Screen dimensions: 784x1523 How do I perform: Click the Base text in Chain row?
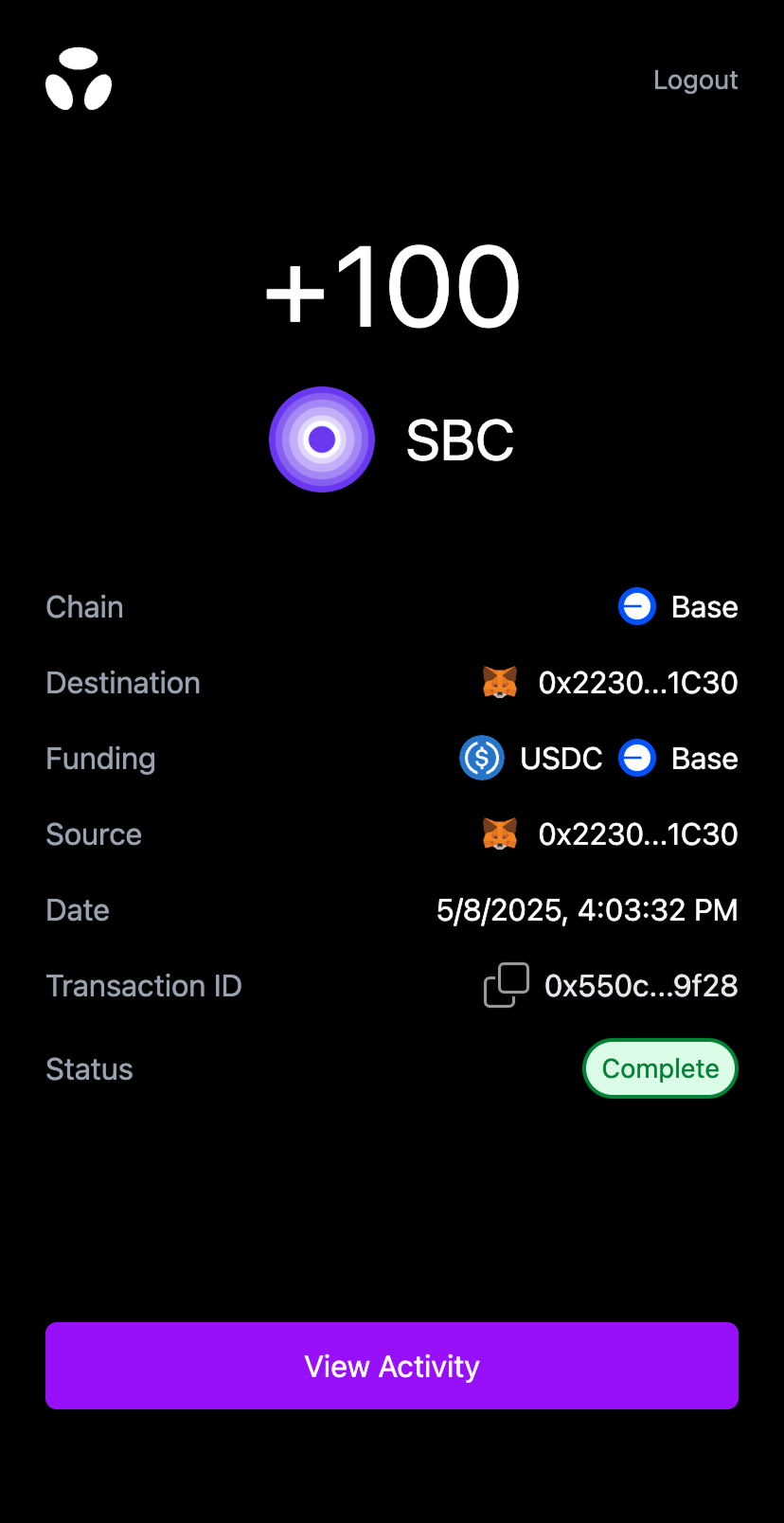point(704,607)
